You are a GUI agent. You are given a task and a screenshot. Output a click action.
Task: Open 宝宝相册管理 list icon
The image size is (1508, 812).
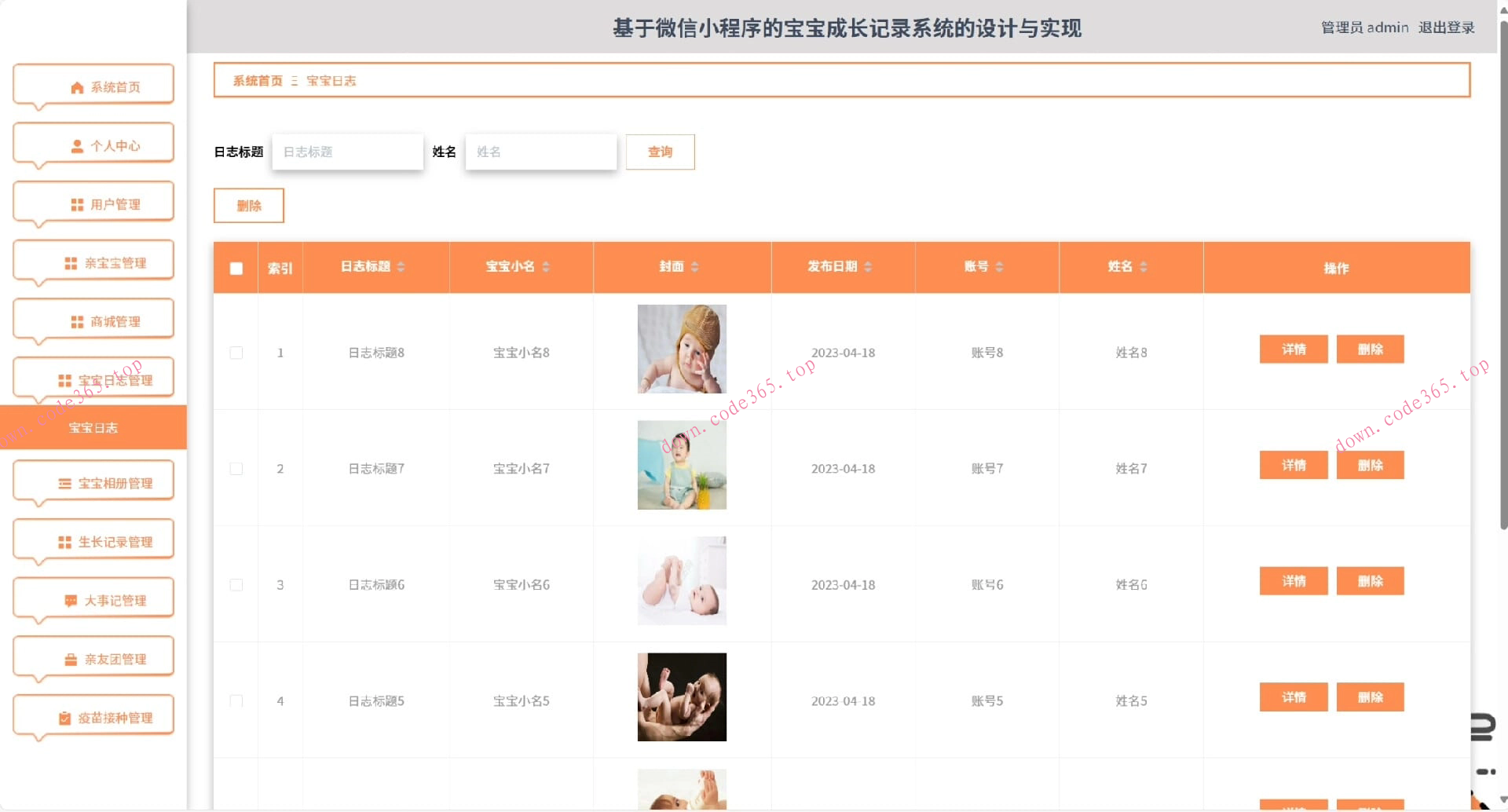64,483
